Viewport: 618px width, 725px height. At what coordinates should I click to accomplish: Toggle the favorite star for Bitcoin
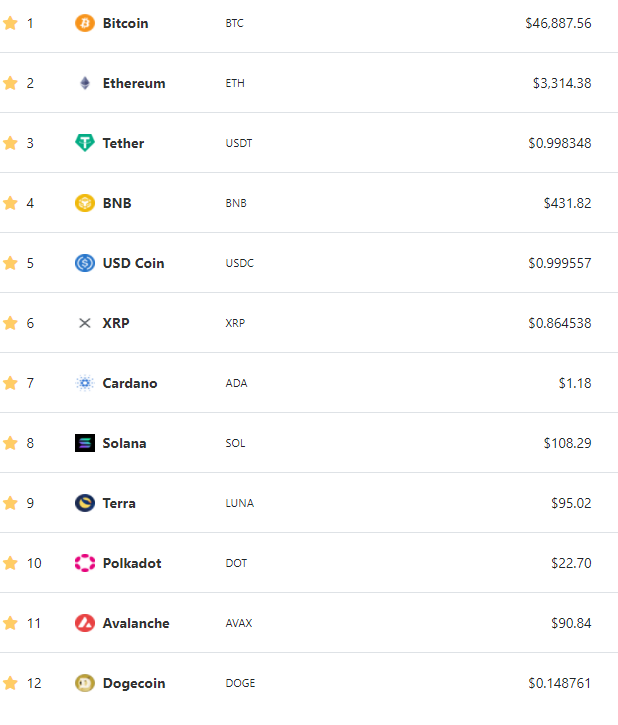coord(10,23)
